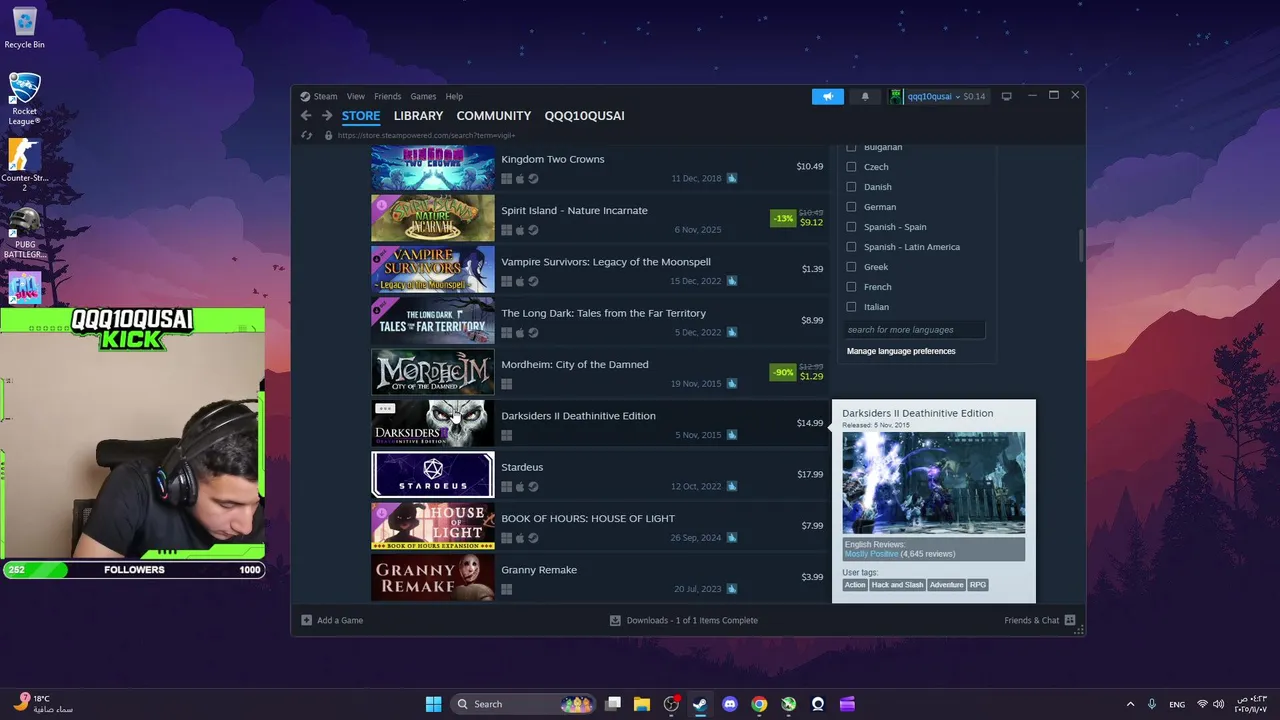Open the Steam announcements megaphone button

click(x=828, y=96)
